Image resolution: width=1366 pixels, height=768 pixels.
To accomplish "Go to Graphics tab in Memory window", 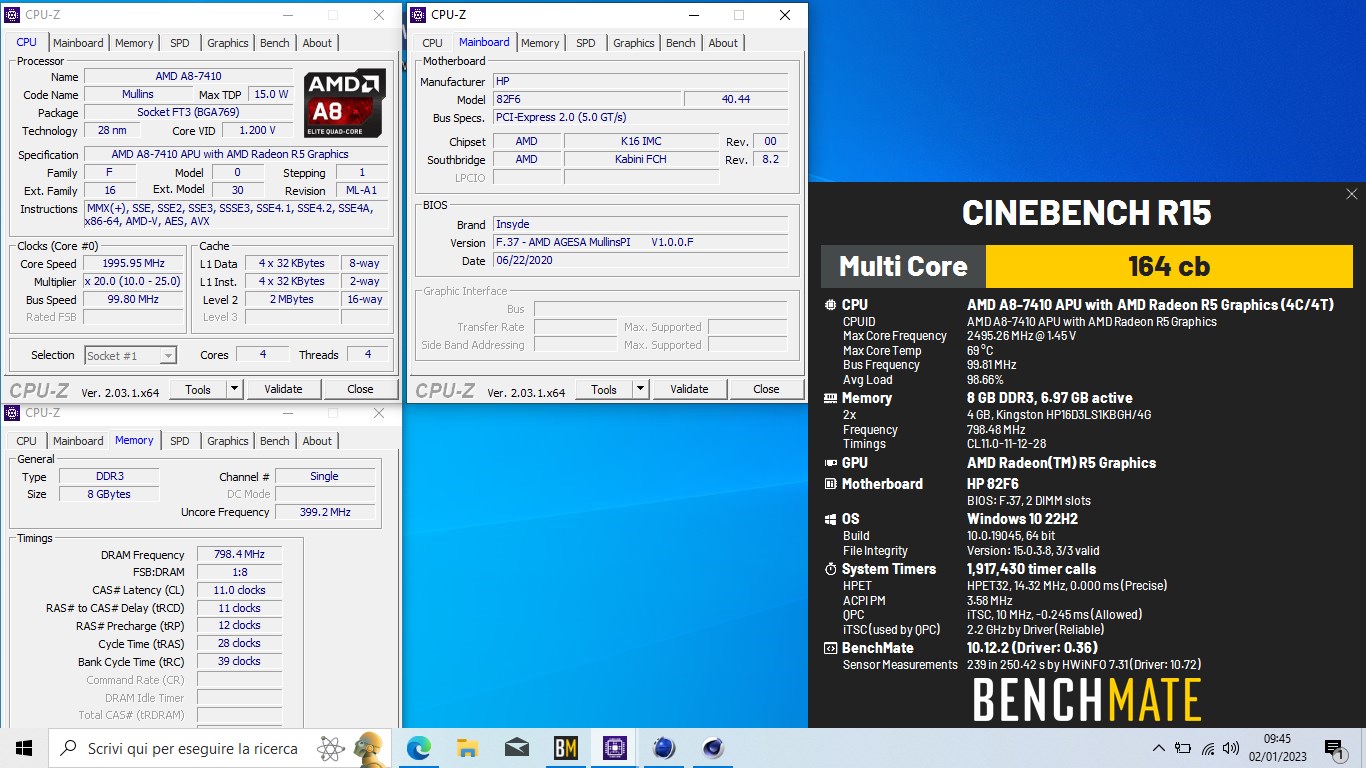I will pos(228,441).
